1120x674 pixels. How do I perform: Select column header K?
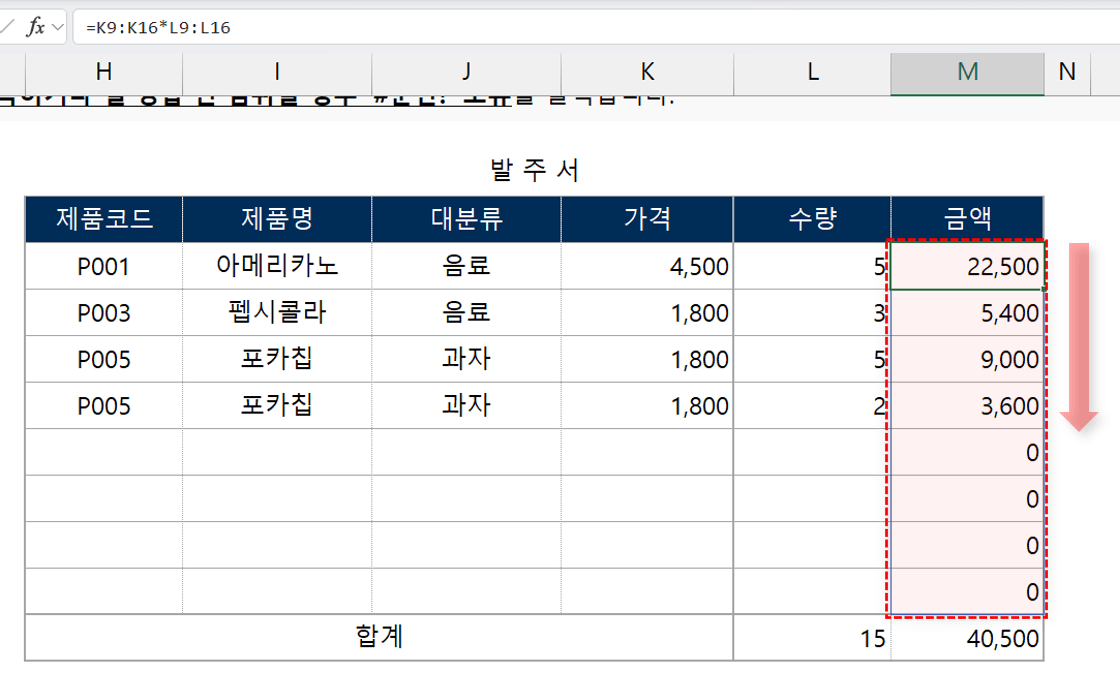pos(646,73)
